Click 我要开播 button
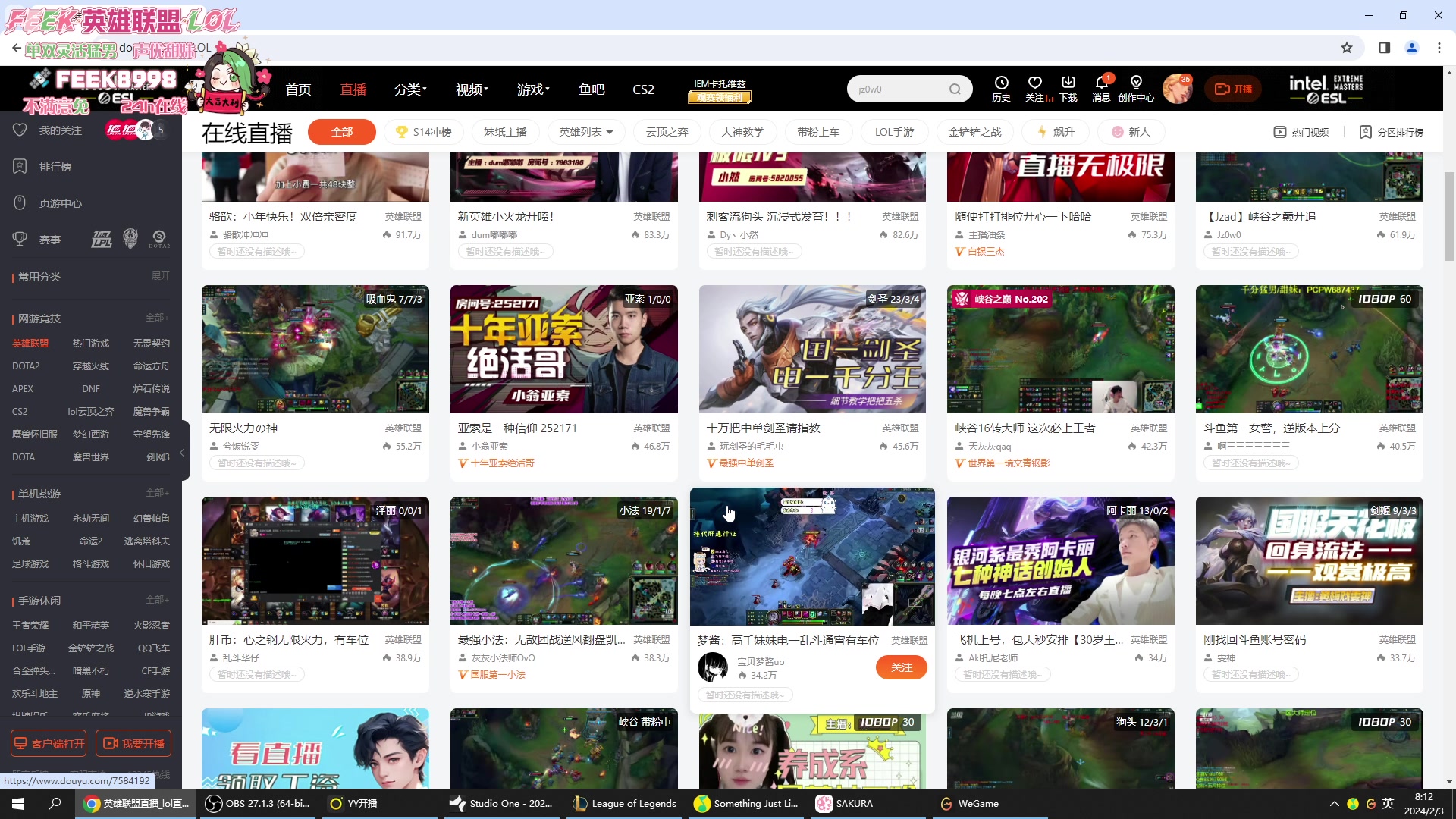The image size is (1456, 819). pyautogui.click(x=133, y=744)
